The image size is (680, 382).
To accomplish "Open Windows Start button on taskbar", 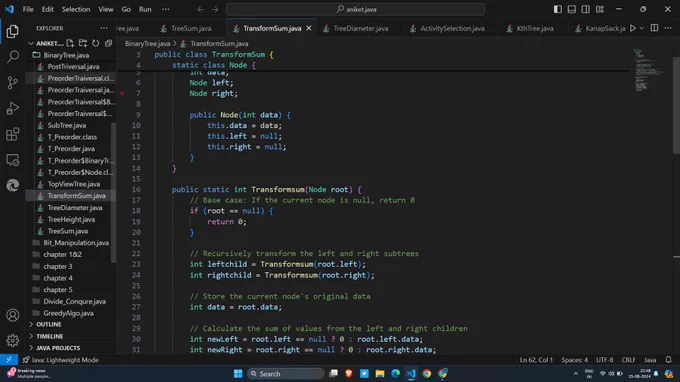I will point(238,374).
